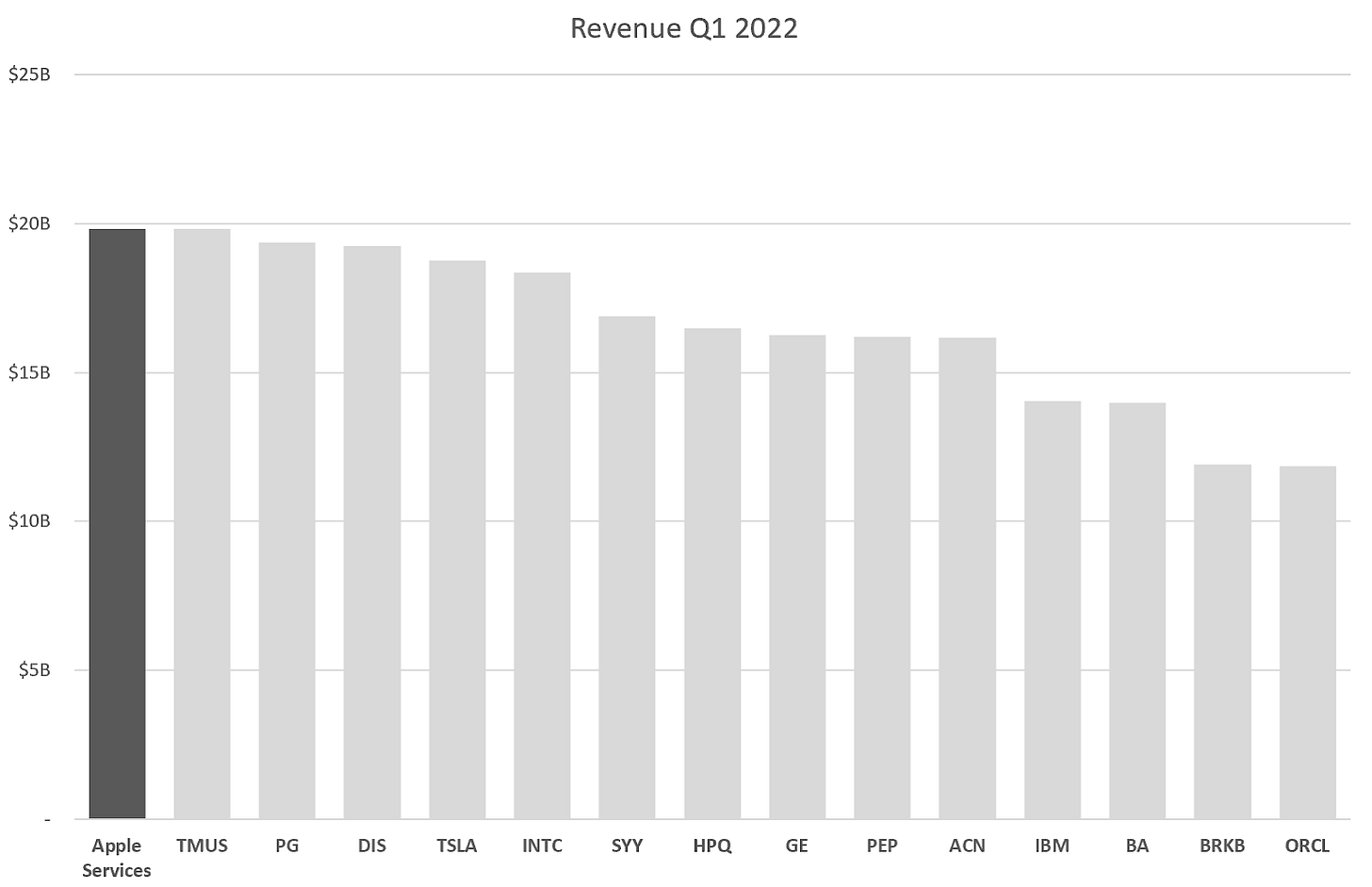Click the $15B axis label
This screenshot has width=1372, height=887.
pos(28,372)
